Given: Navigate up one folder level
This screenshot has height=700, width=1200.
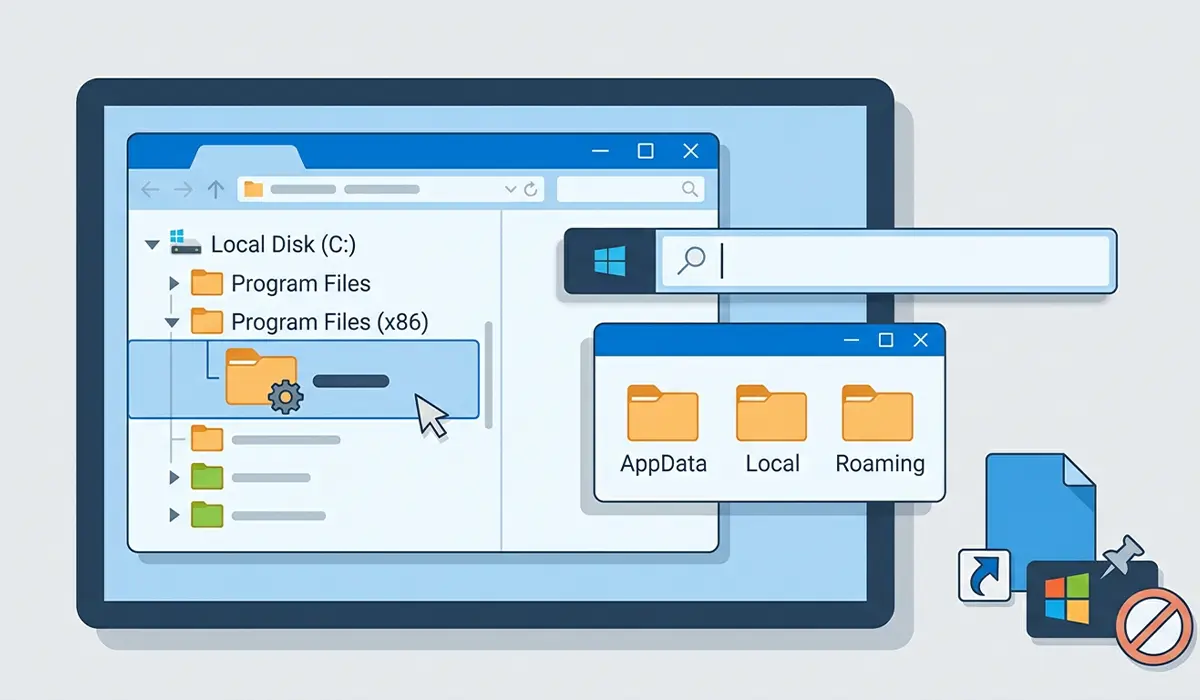Looking at the screenshot, I should pyautogui.click(x=215, y=189).
